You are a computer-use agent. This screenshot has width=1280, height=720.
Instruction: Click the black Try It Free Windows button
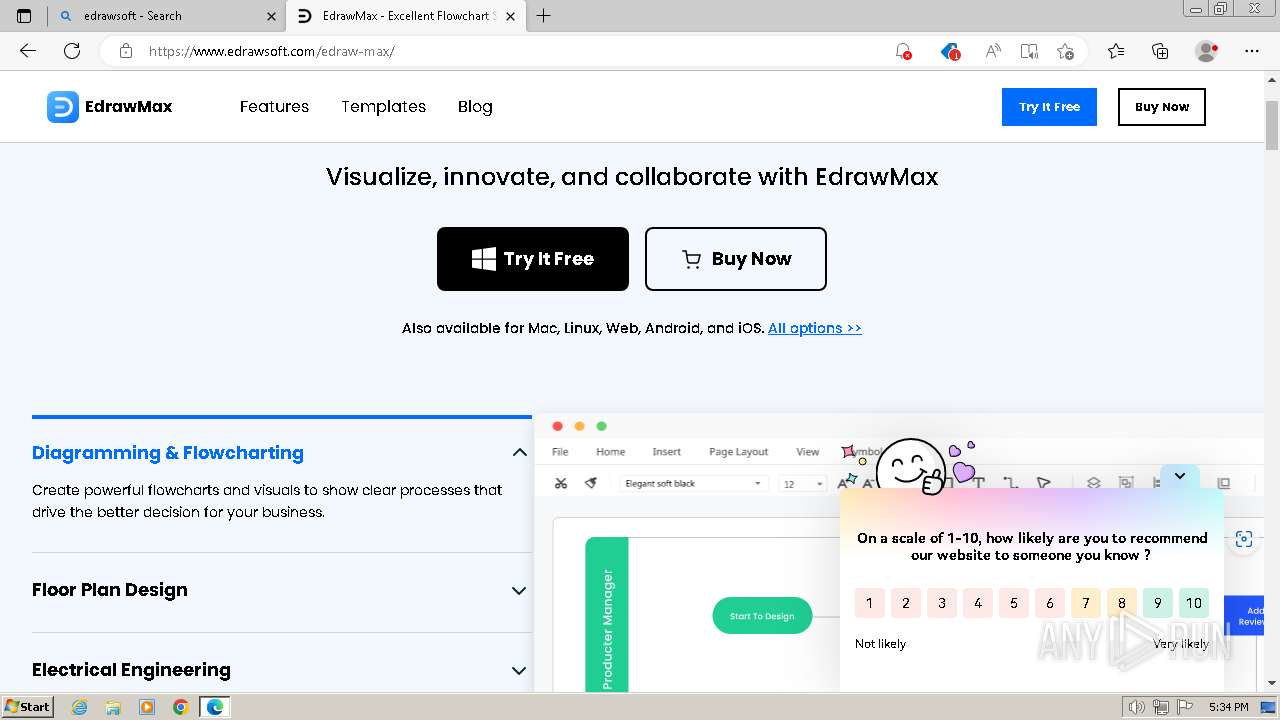(533, 259)
